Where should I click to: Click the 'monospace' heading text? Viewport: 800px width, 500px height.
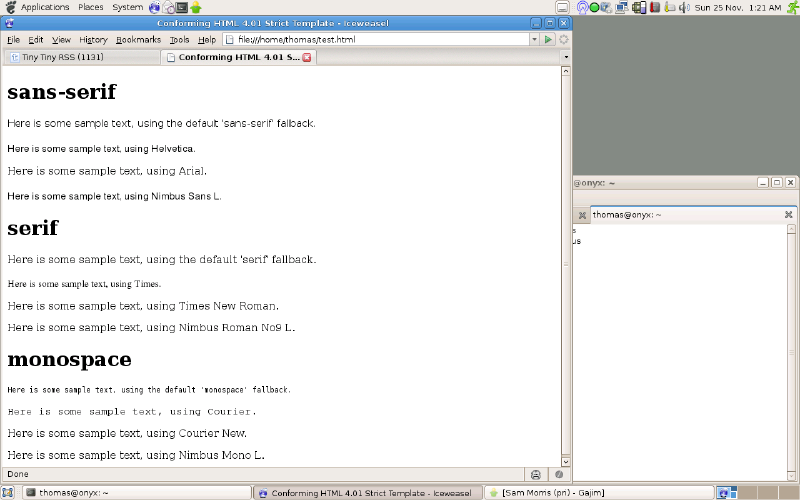(69, 360)
